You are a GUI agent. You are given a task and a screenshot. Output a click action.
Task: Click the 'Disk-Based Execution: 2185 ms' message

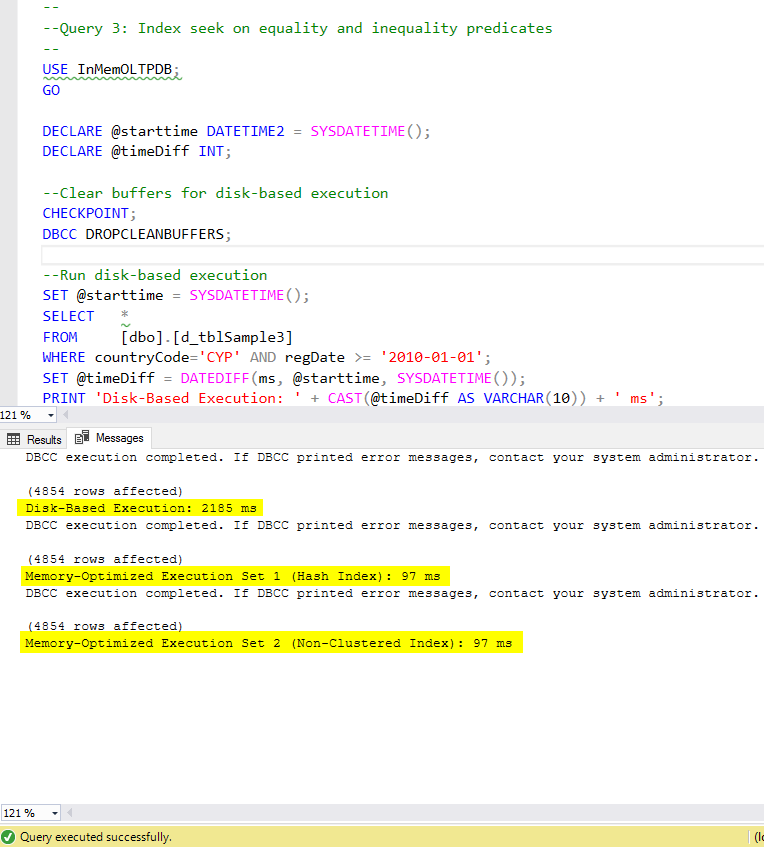tap(140, 508)
